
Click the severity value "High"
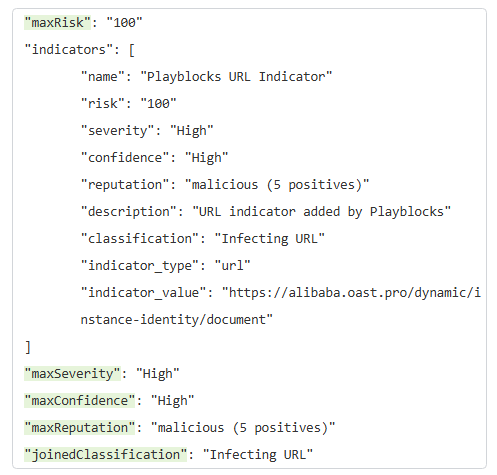click(192, 131)
